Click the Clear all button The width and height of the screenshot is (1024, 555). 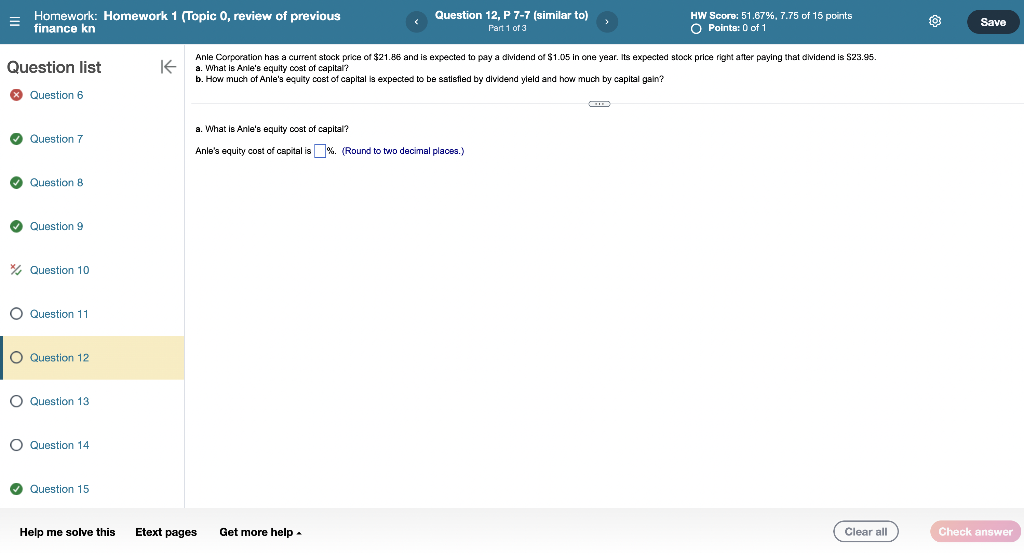(x=865, y=531)
